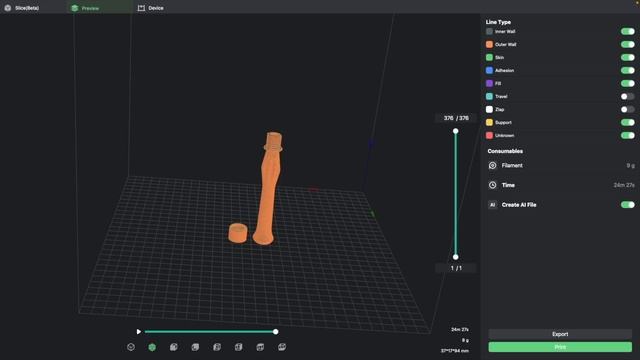Image resolution: width=640 pixels, height=360 pixels.
Task: Click the Zlap white color swatch
Action: click(x=489, y=109)
